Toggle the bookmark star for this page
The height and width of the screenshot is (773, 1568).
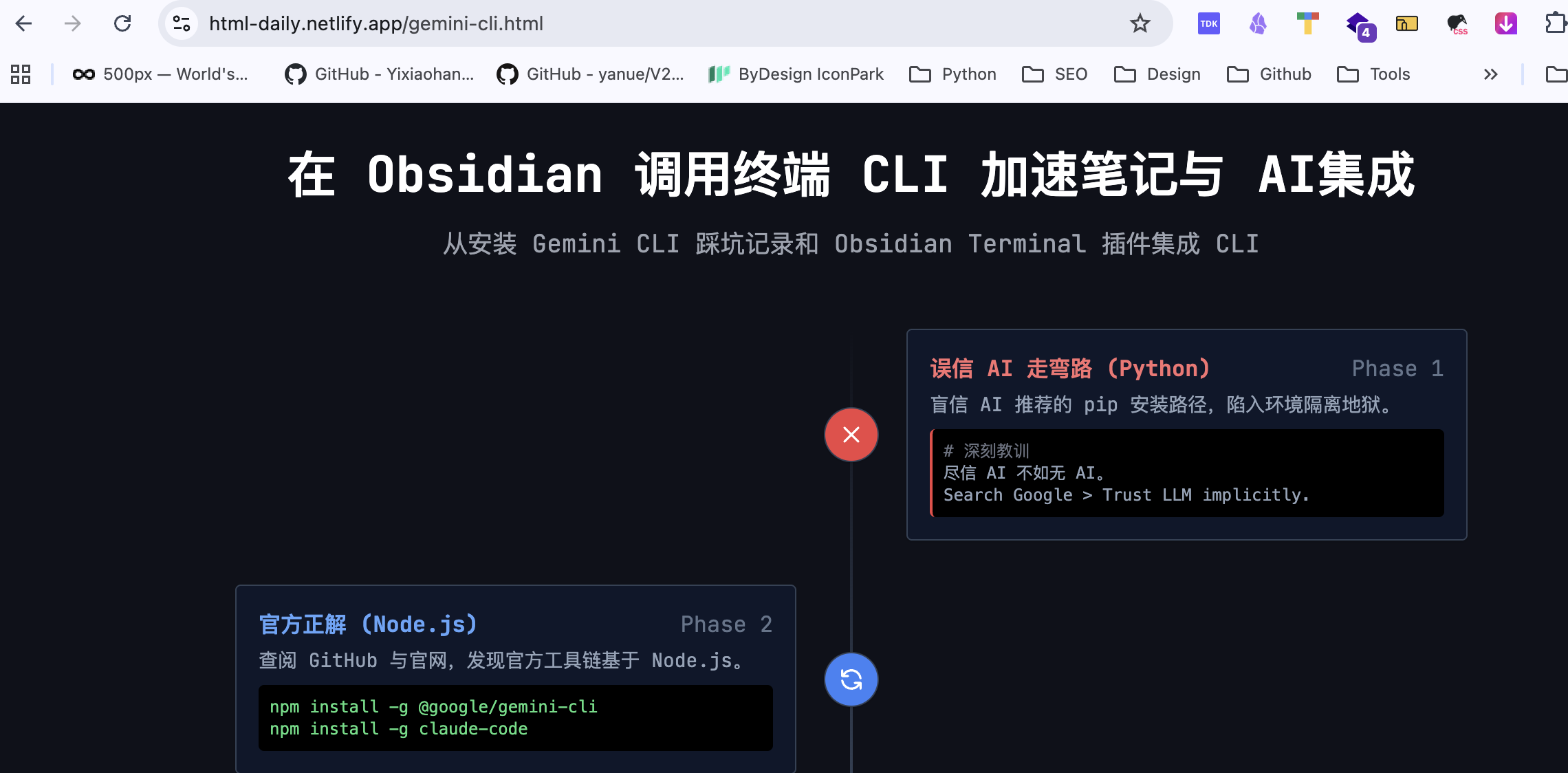(x=1140, y=23)
